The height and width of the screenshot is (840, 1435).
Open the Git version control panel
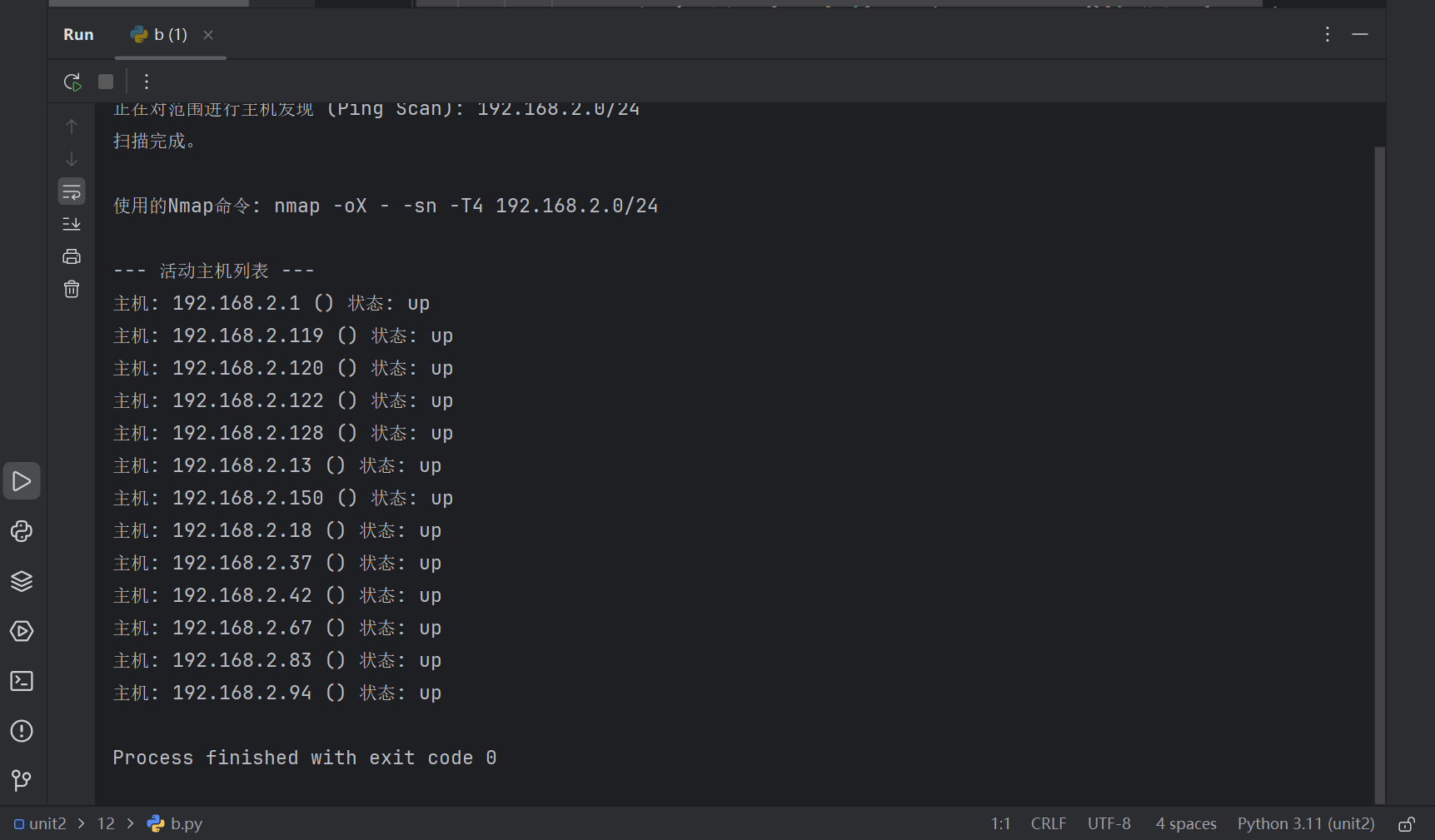[22, 780]
